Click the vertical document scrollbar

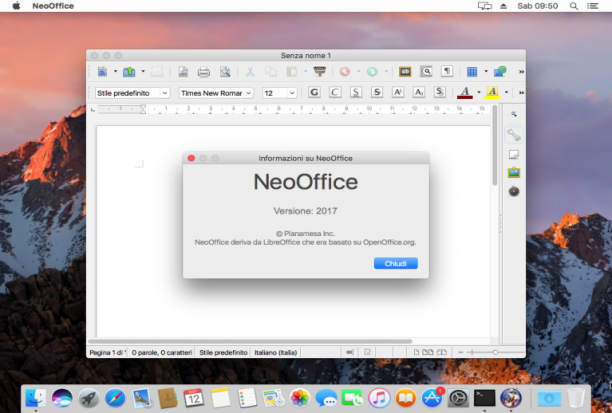(x=495, y=145)
